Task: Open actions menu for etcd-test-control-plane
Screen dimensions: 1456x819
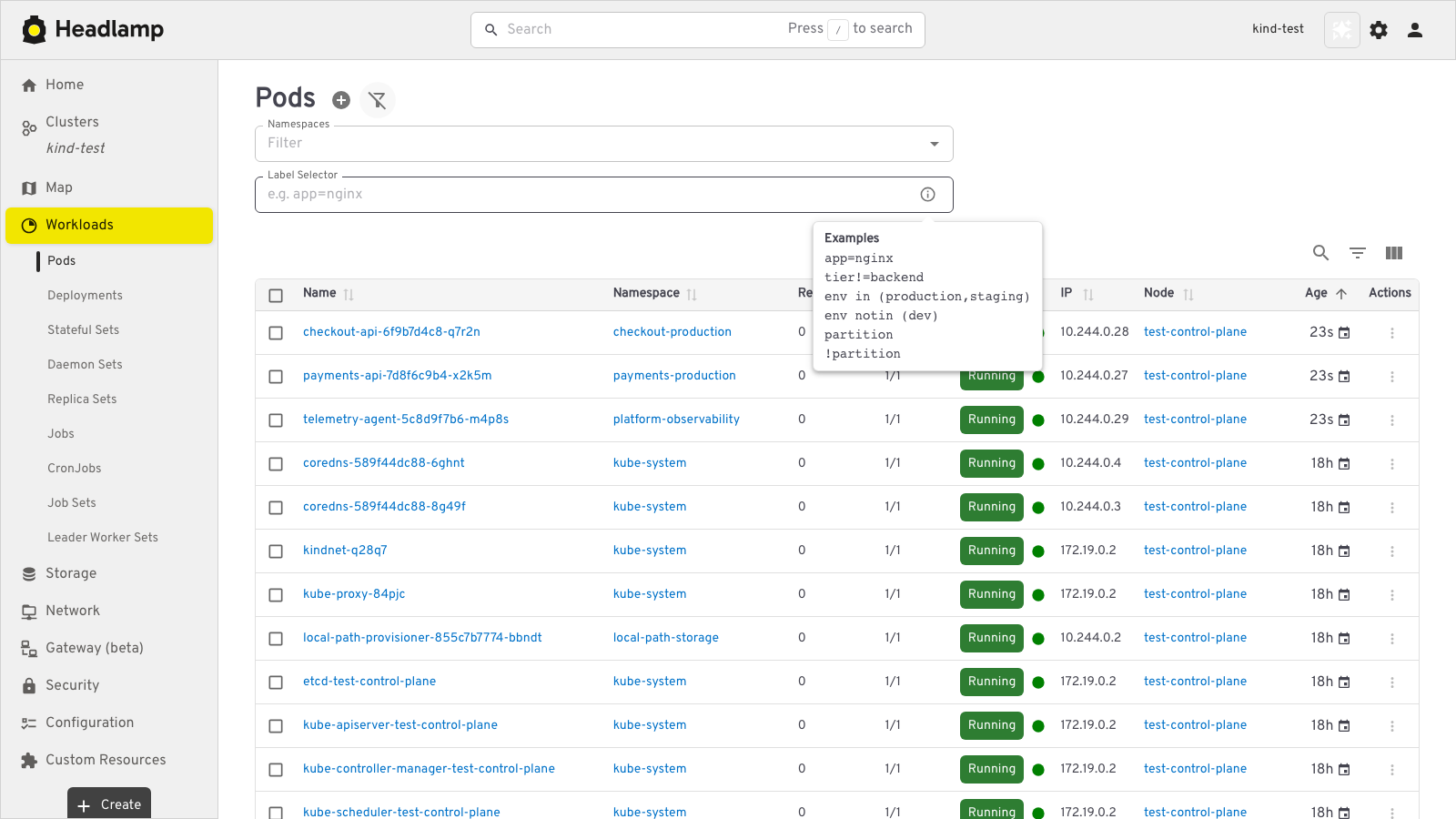Action: click(1392, 682)
